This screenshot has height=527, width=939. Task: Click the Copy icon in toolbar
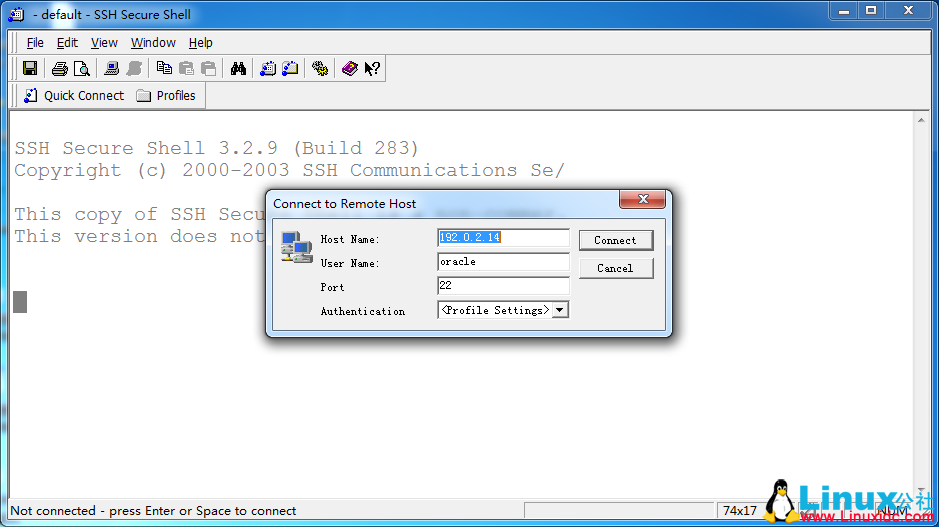pyautogui.click(x=164, y=68)
